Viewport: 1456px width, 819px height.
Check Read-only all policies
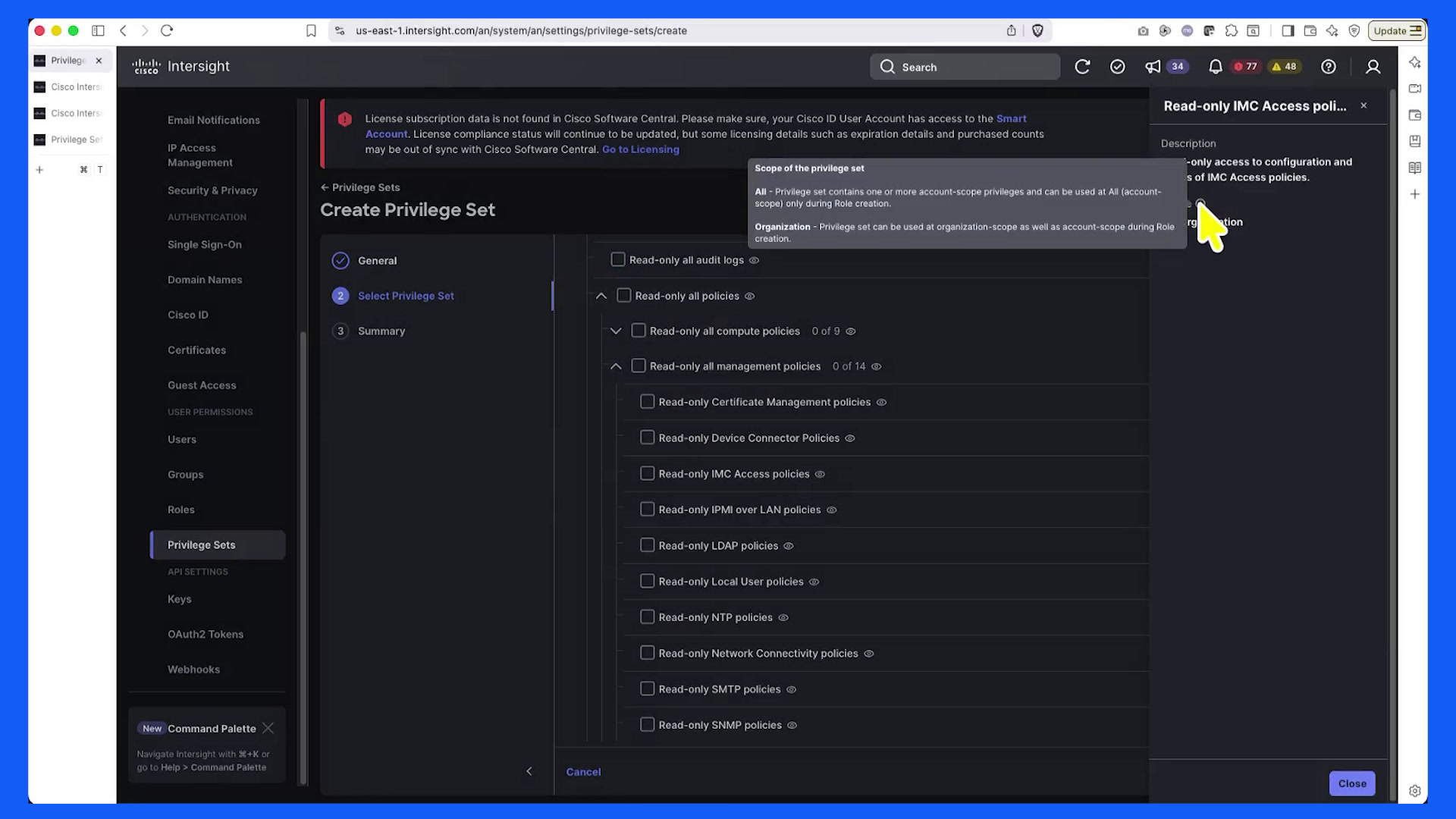(624, 295)
